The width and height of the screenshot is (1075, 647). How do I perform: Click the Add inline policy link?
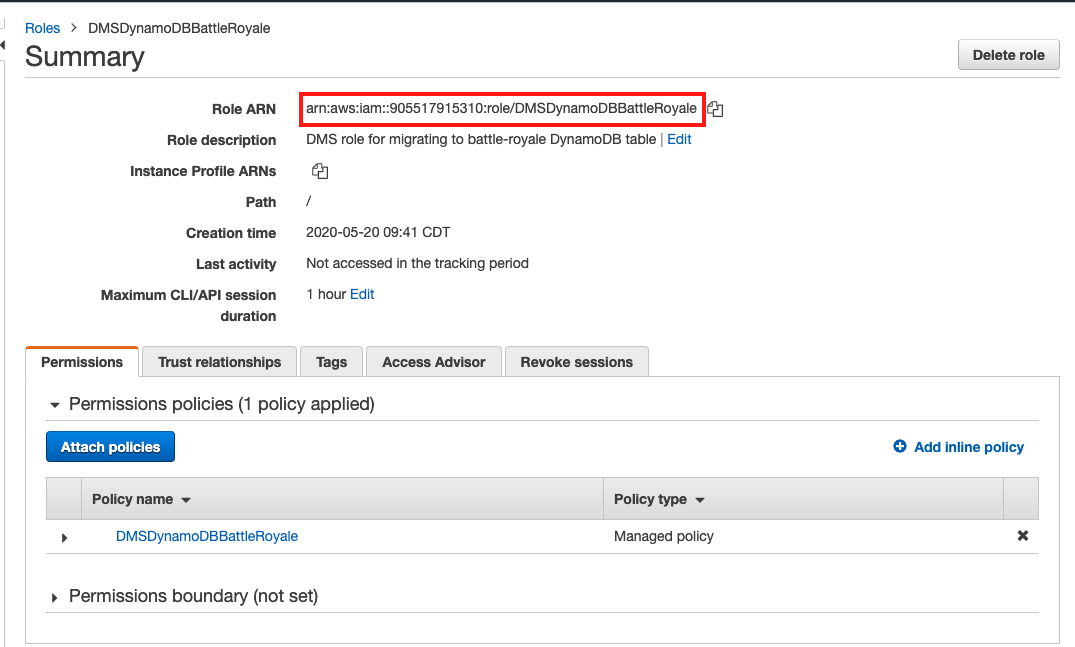[x=969, y=447]
